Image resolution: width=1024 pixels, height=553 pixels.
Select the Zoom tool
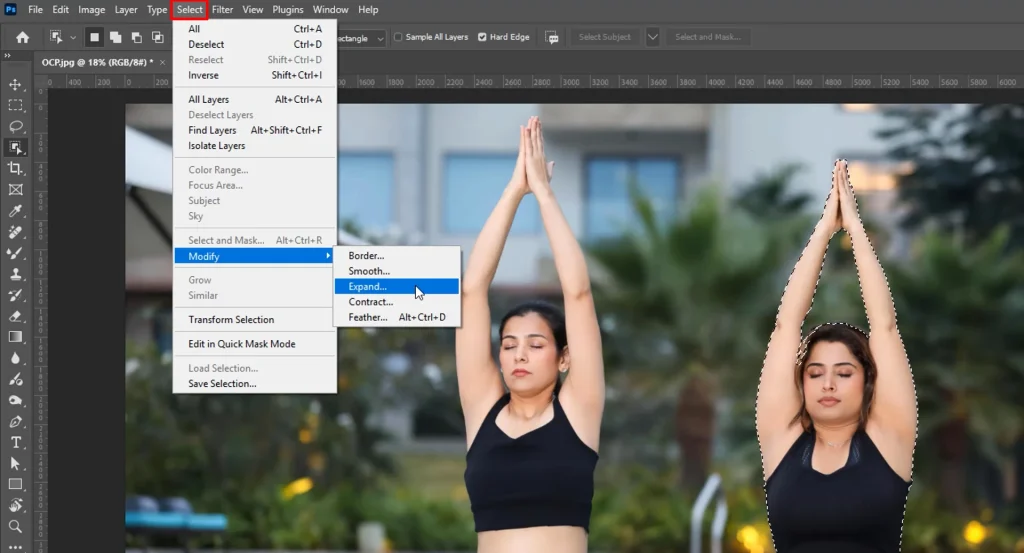click(15, 526)
